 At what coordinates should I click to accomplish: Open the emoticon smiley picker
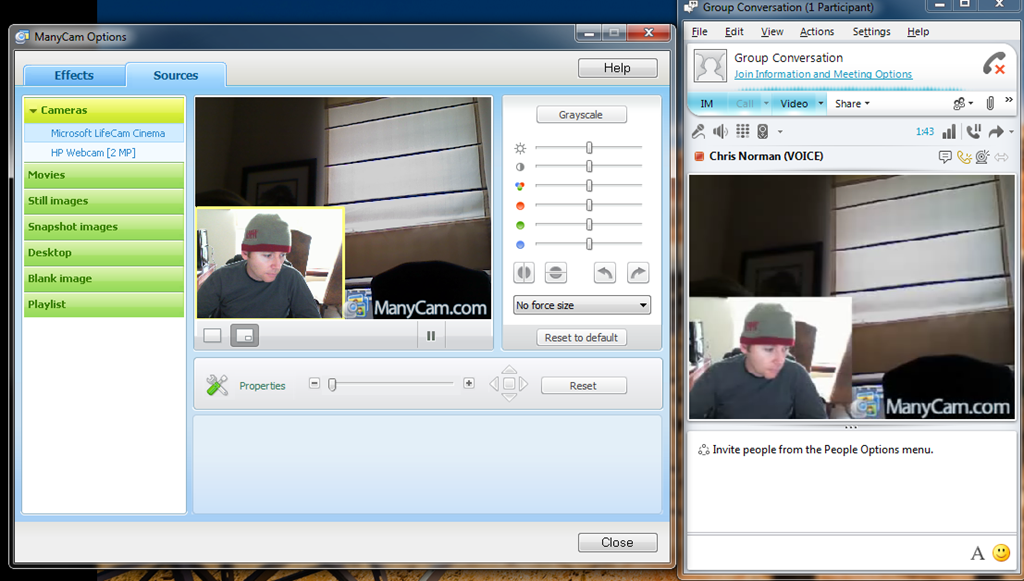click(x=1001, y=553)
